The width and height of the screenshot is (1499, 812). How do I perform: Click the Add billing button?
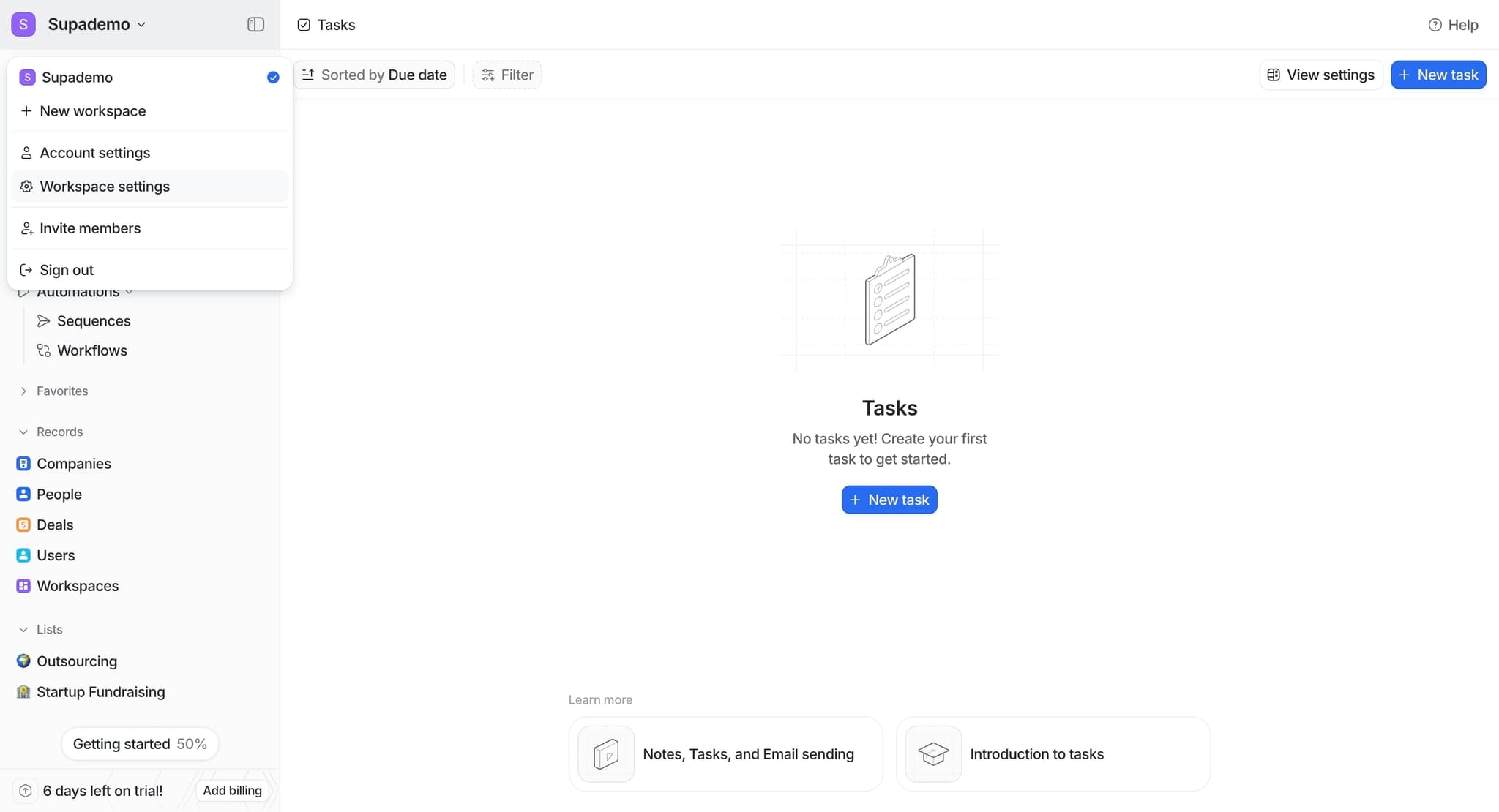[232, 791]
